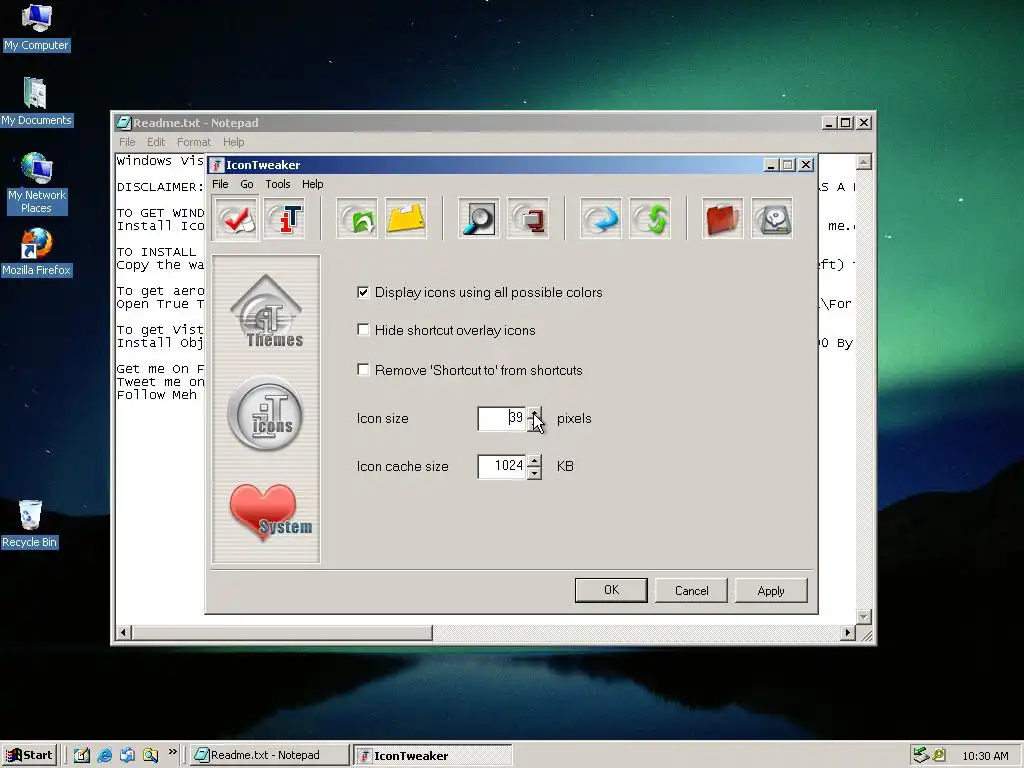Image resolution: width=1024 pixels, height=768 pixels.
Task: Click the green refresh arrows toolbar icon
Action: tap(650, 219)
